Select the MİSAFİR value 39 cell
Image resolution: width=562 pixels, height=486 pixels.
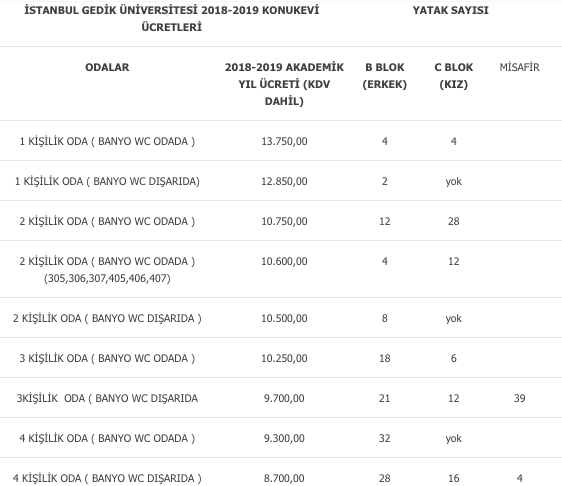(x=519, y=398)
